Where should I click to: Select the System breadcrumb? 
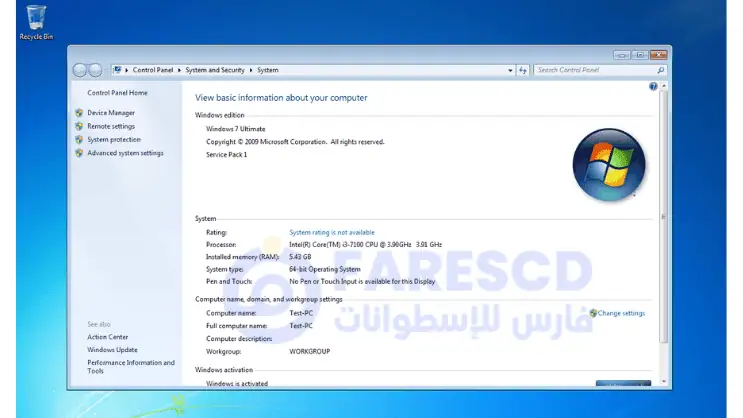point(268,70)
